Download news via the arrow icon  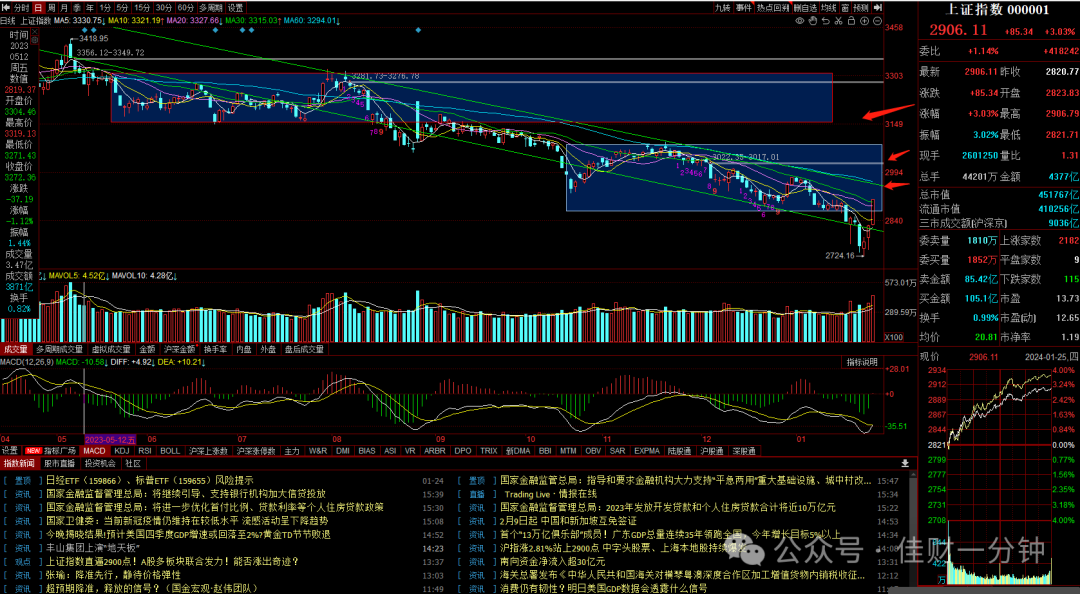point(905,463)
